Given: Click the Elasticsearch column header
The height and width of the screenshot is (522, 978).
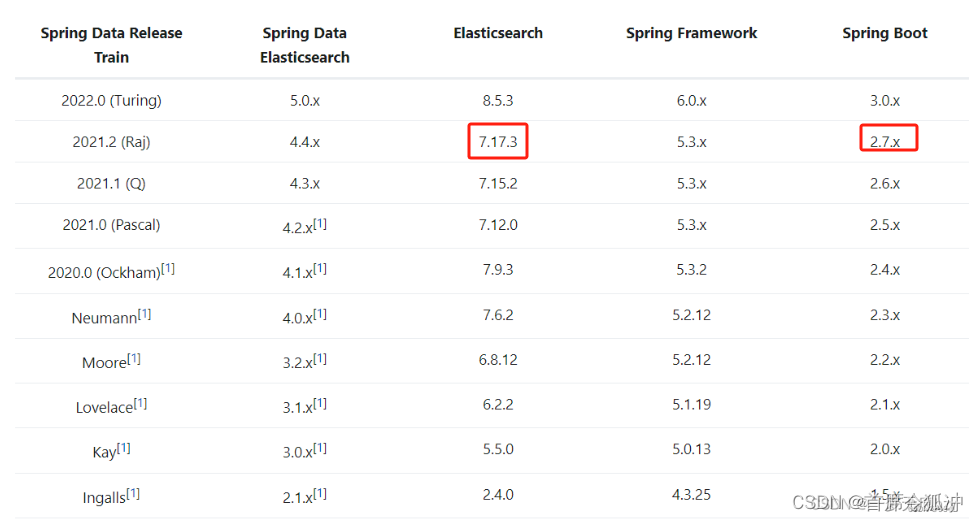Looking at the screenshot, I should (x=498, y=33).
